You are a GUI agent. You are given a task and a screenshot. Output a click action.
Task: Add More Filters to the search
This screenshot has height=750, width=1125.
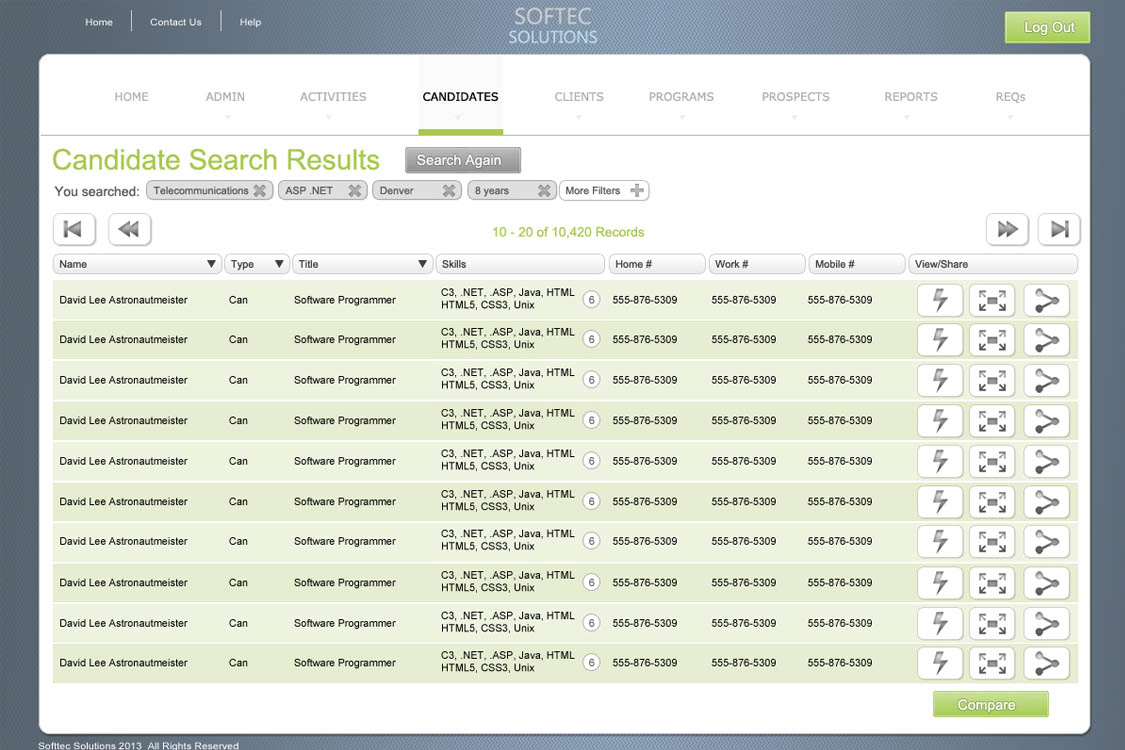pyautogui.click(x=604, y=191)
